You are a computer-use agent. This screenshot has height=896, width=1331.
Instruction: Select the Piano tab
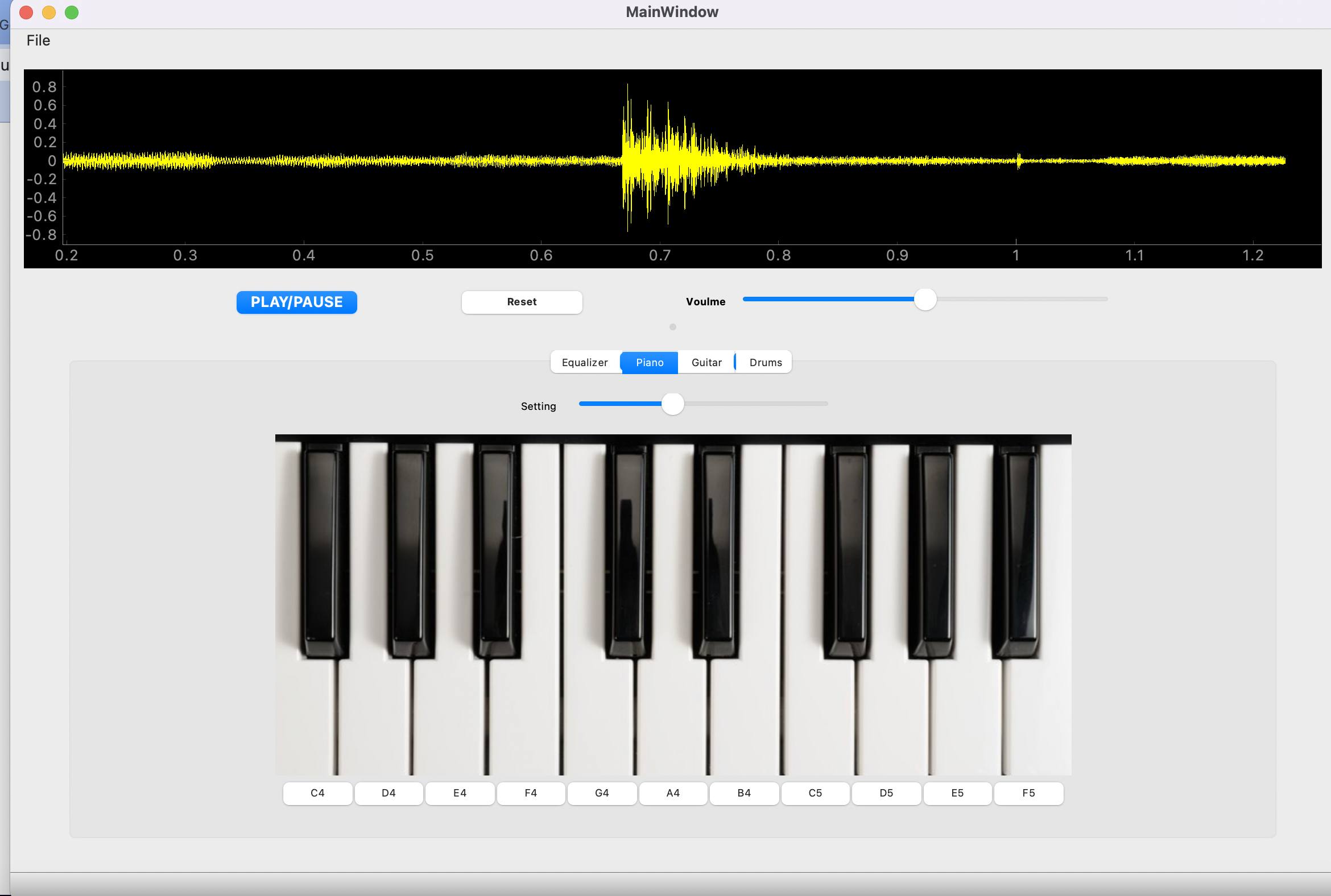click(x=650, y=362)
